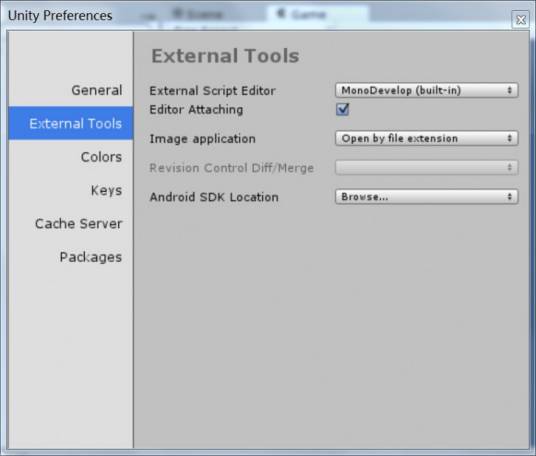
Task: Click the disabled Revision Control Diff/Merge dropdown
Action: [x=427, y=167]
